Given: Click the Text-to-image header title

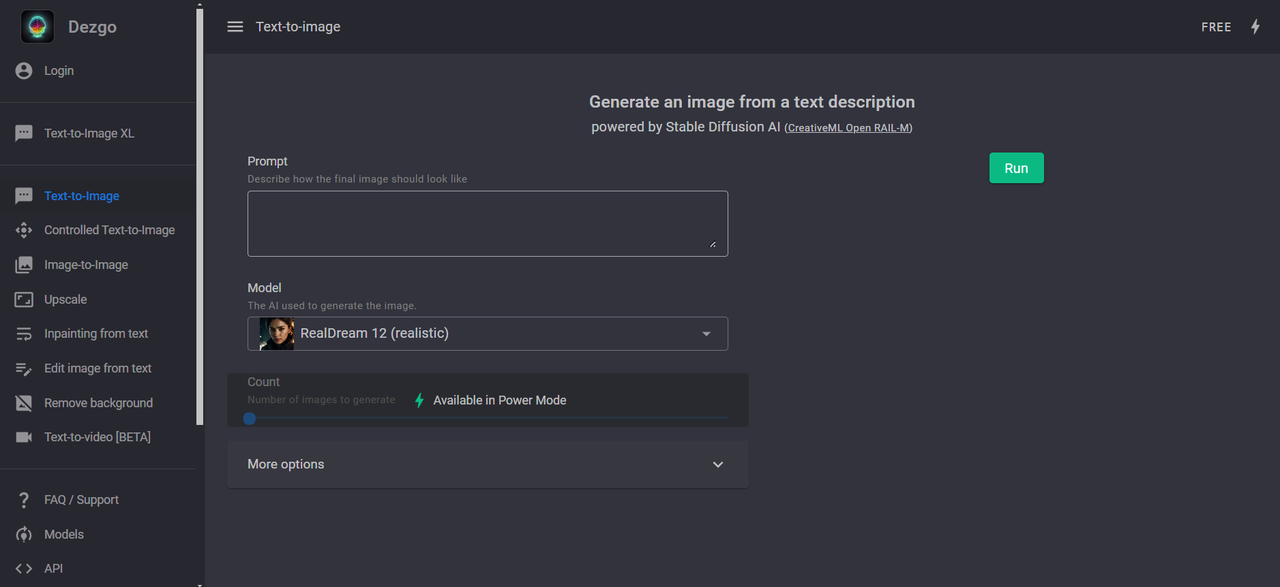Looking at the screenshot, I should pyautogui.click(x=298, y=27).
